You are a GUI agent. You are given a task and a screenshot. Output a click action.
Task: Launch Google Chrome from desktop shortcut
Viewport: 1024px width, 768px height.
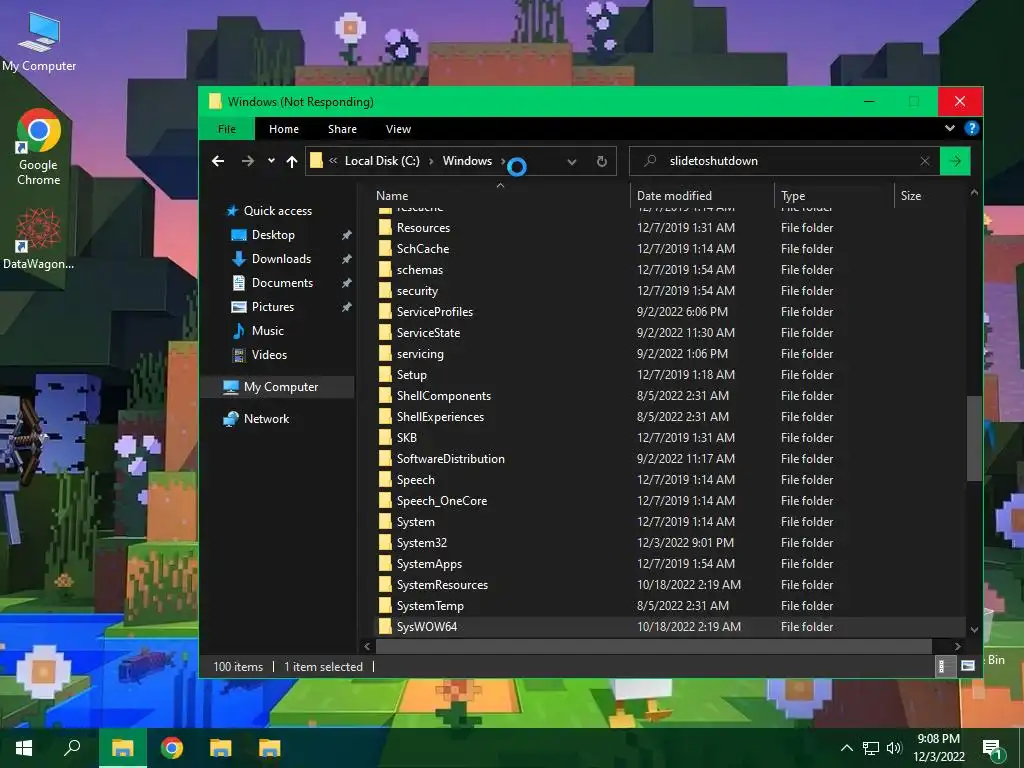click(39, 148)
